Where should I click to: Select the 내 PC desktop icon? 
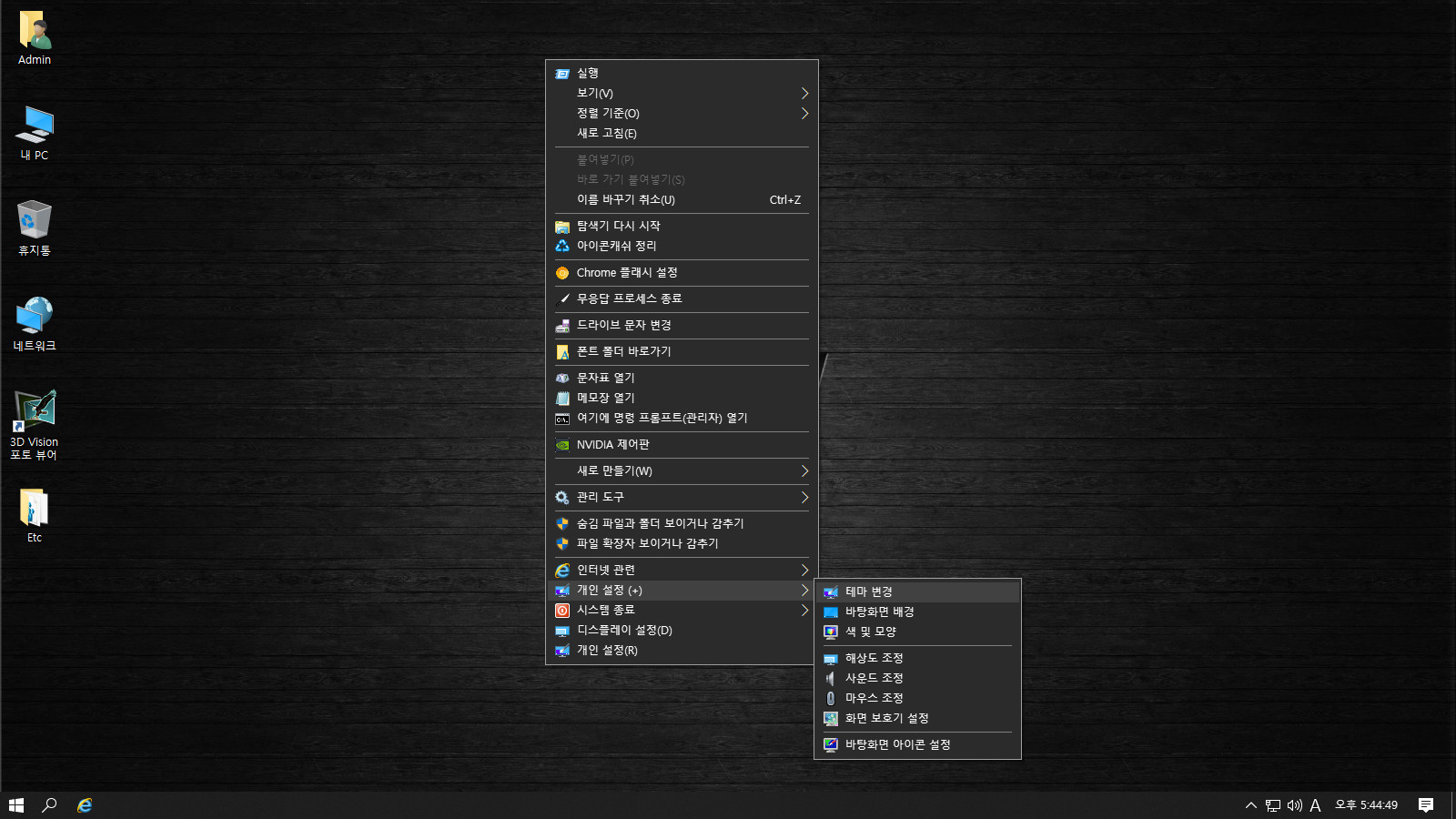pyautogui.click(x=35, y=133)
